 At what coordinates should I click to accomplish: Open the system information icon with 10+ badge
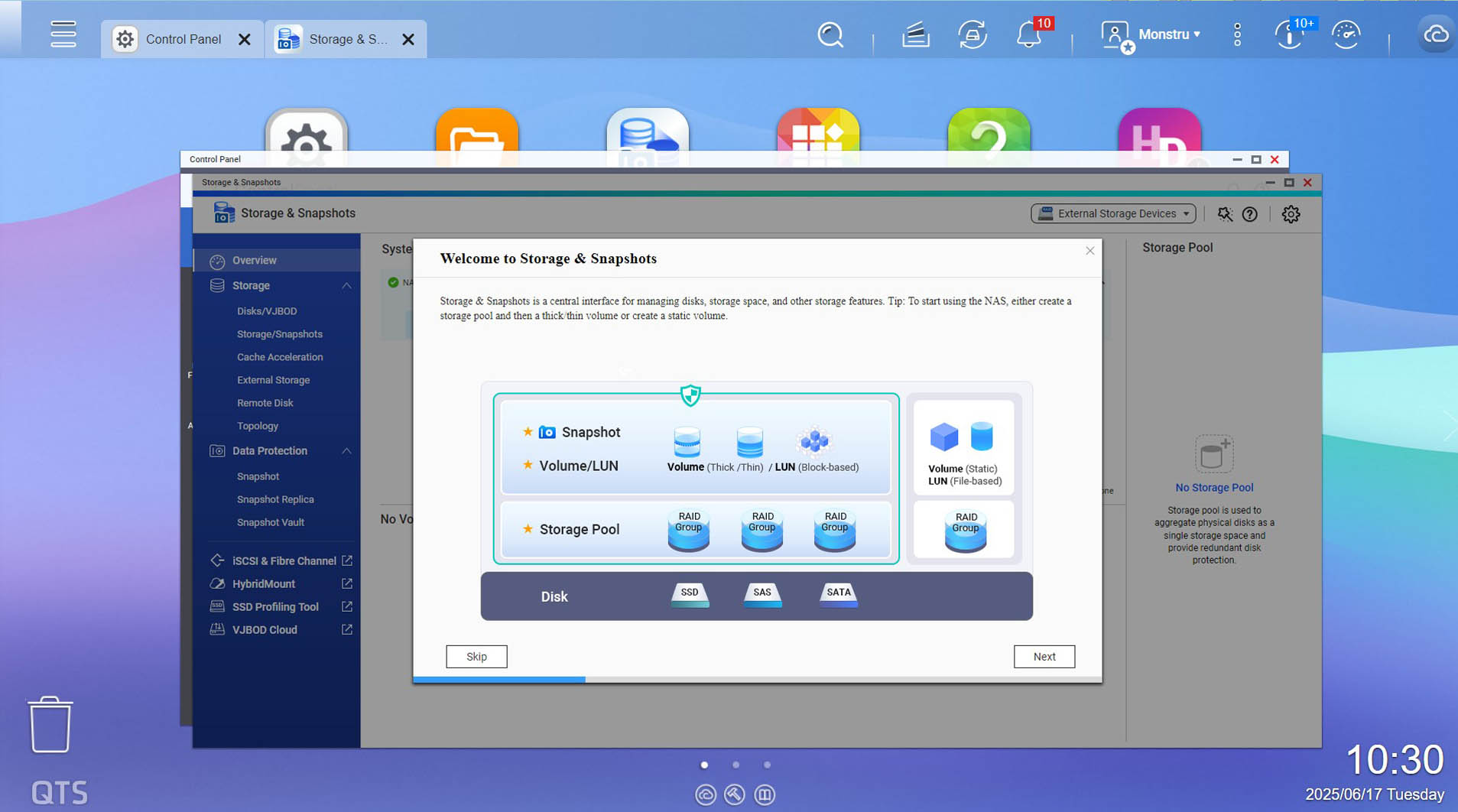coord(1290,34)
